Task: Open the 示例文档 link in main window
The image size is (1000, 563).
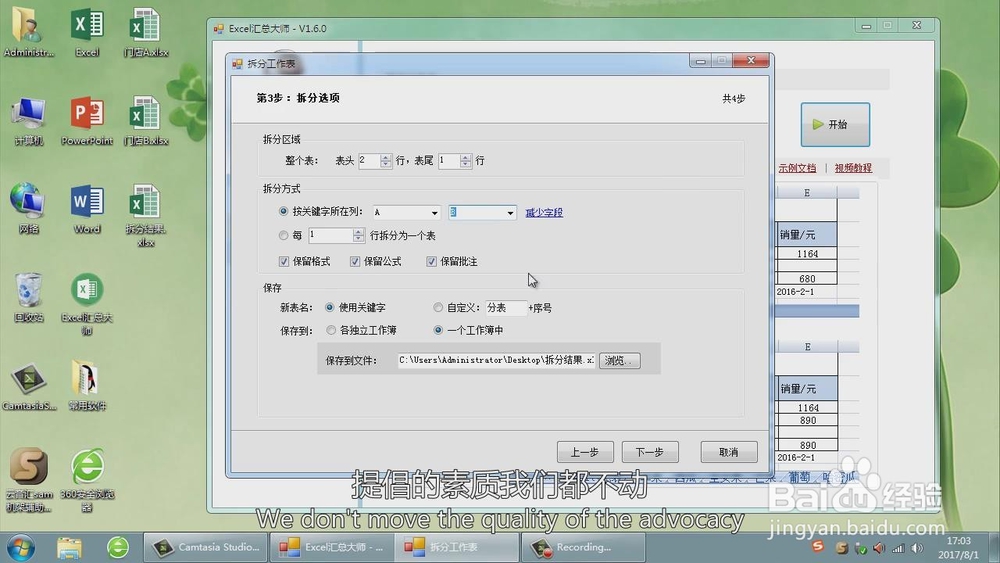Action: point(797,168)
